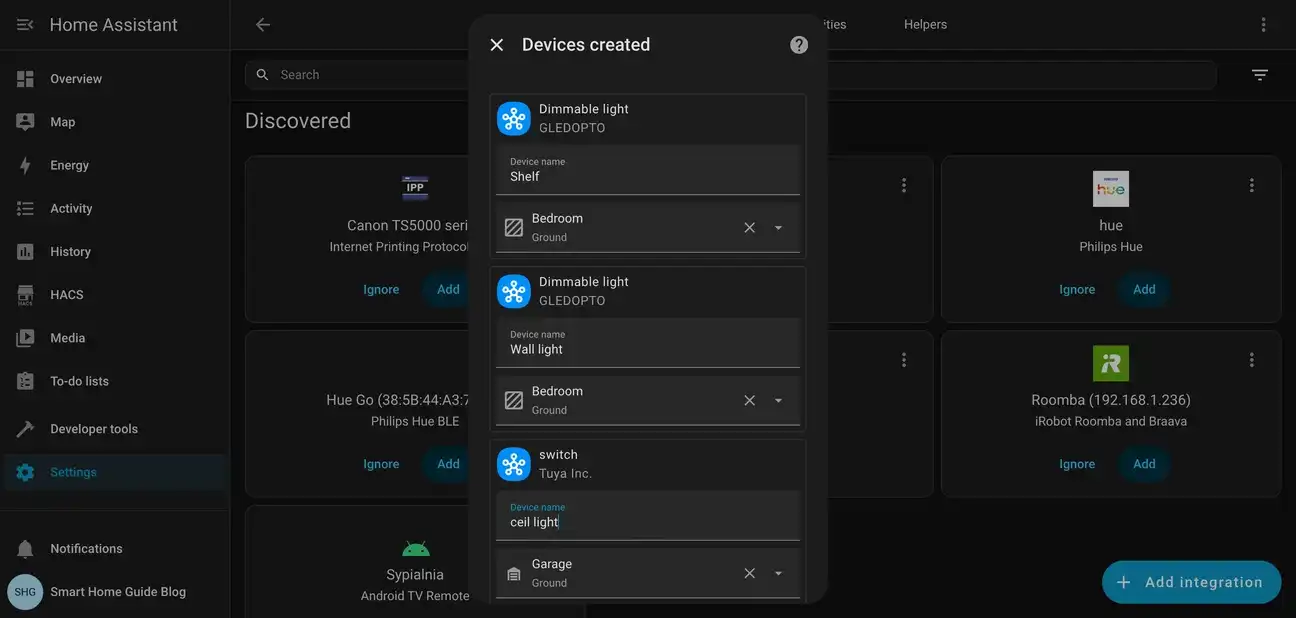1296x618 pixels.
Task: Clear the Bedroom area selection with the X
Action: tap(749, 227)
